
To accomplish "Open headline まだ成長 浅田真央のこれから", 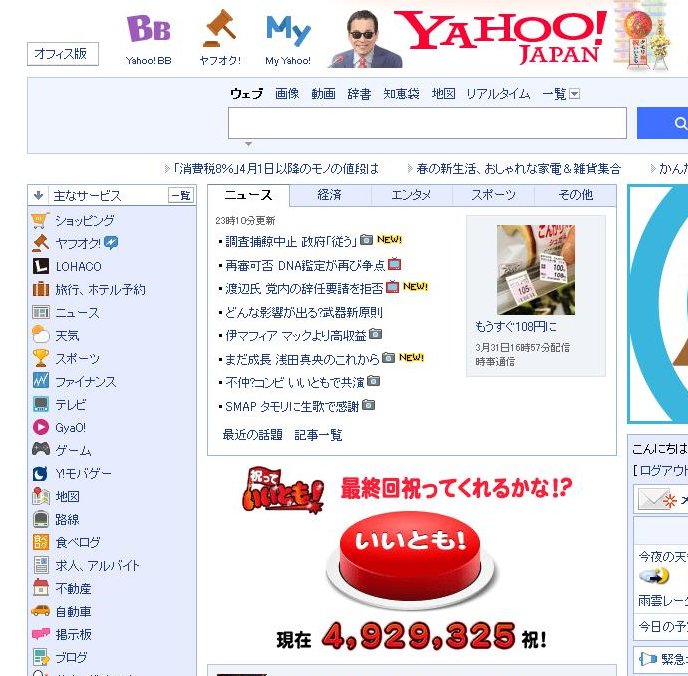I will (302, 360).
